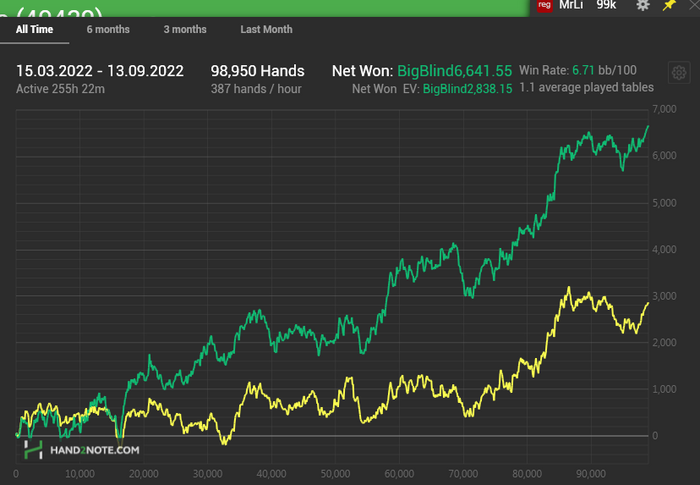Click the 80,000 x-axis label

coord(527,474)
